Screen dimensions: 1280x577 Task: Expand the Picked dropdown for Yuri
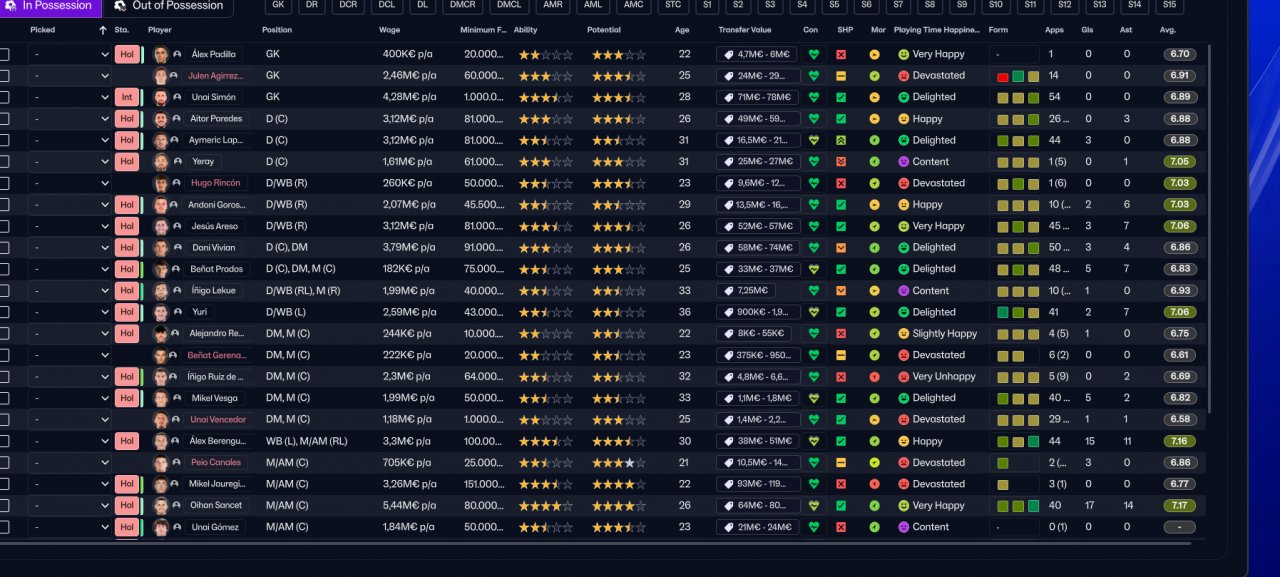(x=70, y=313)
